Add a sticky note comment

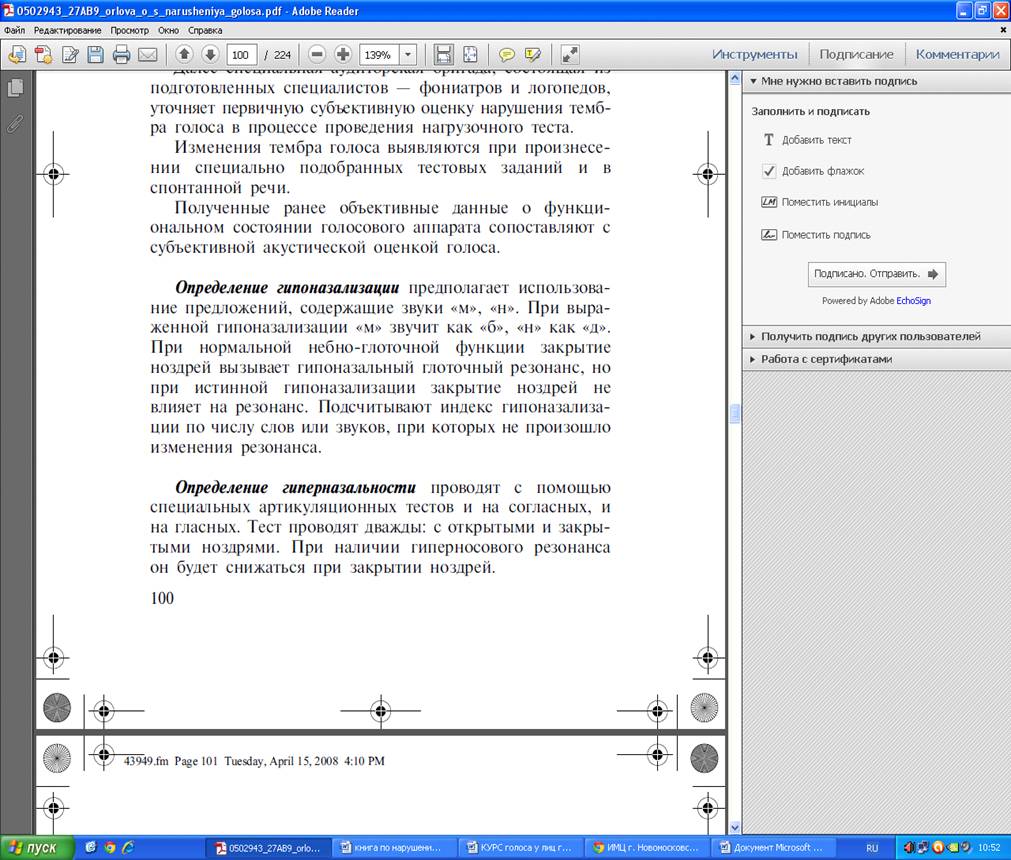(x=507, y=54)
